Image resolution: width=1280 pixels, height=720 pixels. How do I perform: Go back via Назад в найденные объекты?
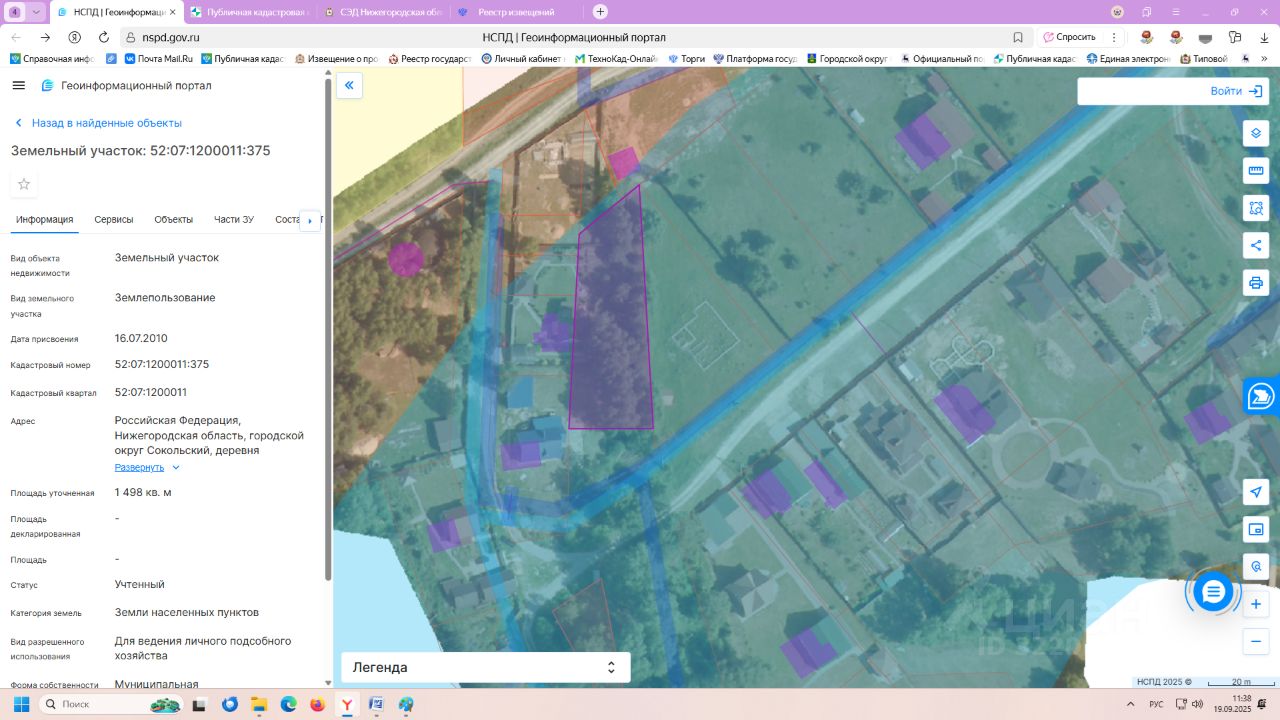(x=98, y=123)
